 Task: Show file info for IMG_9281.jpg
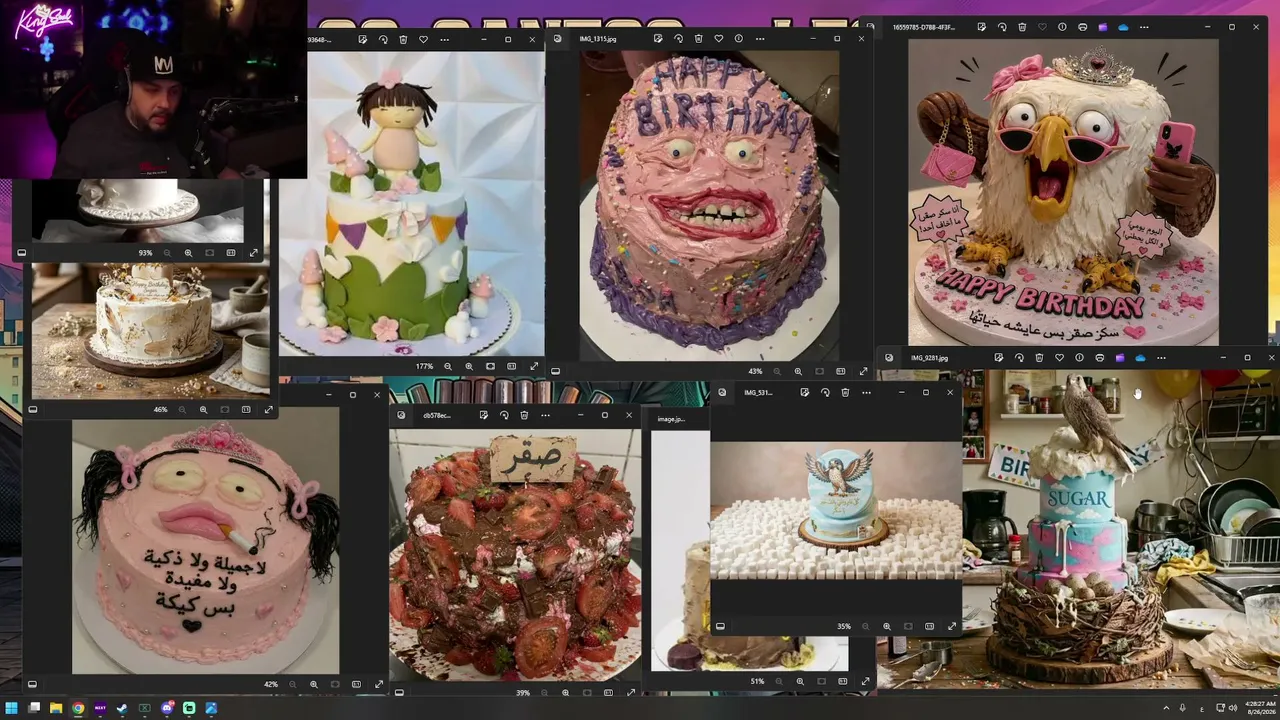[x=1079, y=358]
